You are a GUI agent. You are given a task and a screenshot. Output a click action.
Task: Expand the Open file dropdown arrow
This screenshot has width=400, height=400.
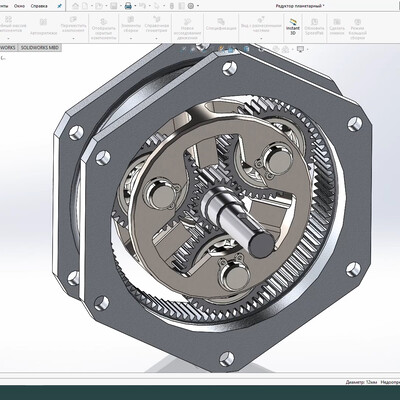105,6
